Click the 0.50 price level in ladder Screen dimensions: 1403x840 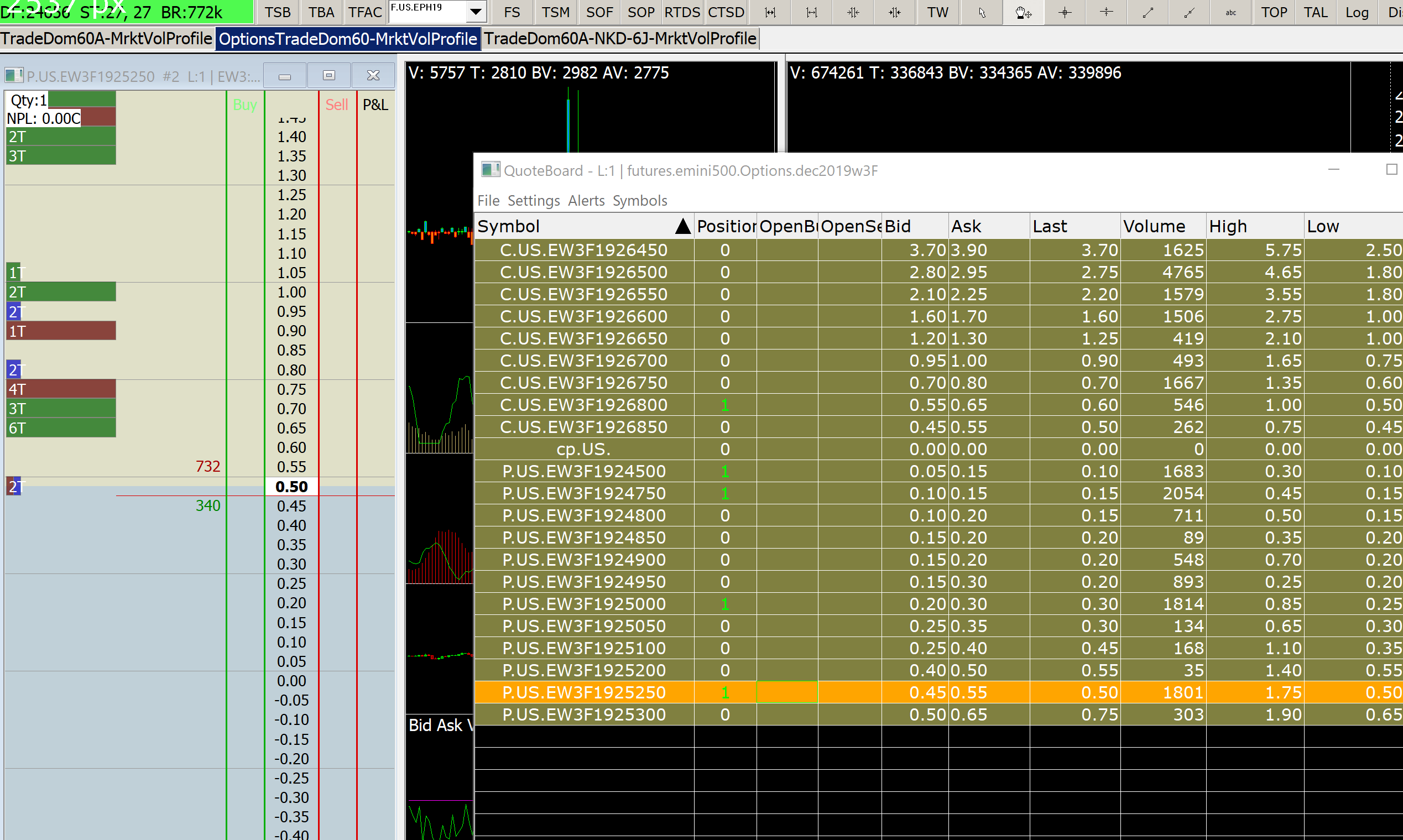pyautogui.click(x=291, y=487)
